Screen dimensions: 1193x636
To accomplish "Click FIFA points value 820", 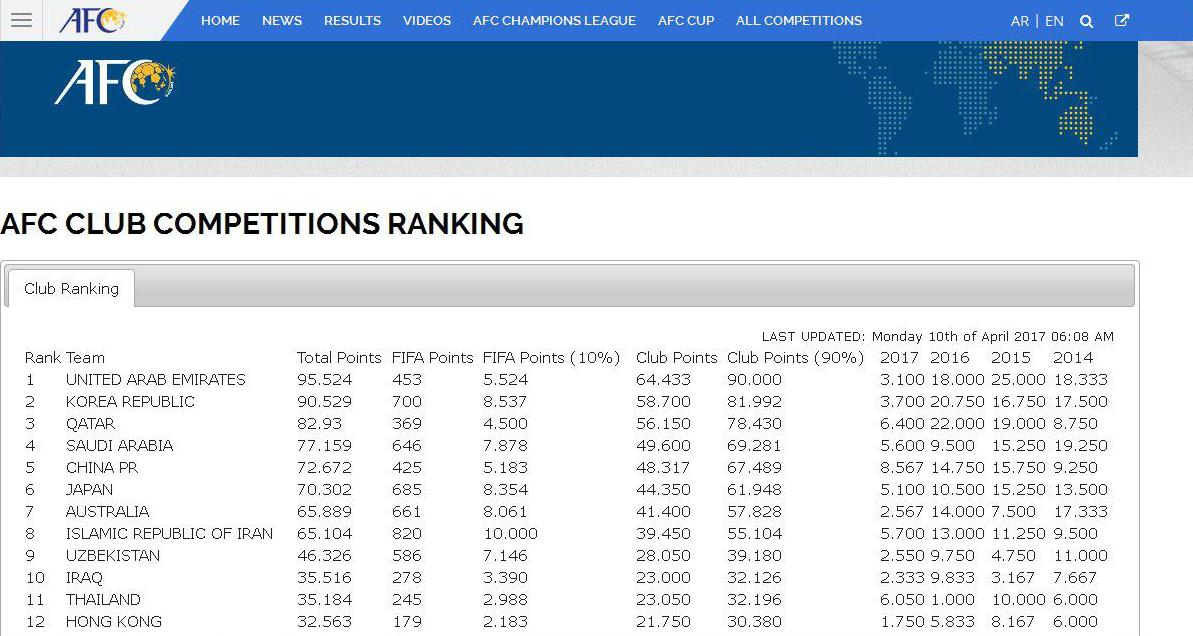I will pos(407,534).
